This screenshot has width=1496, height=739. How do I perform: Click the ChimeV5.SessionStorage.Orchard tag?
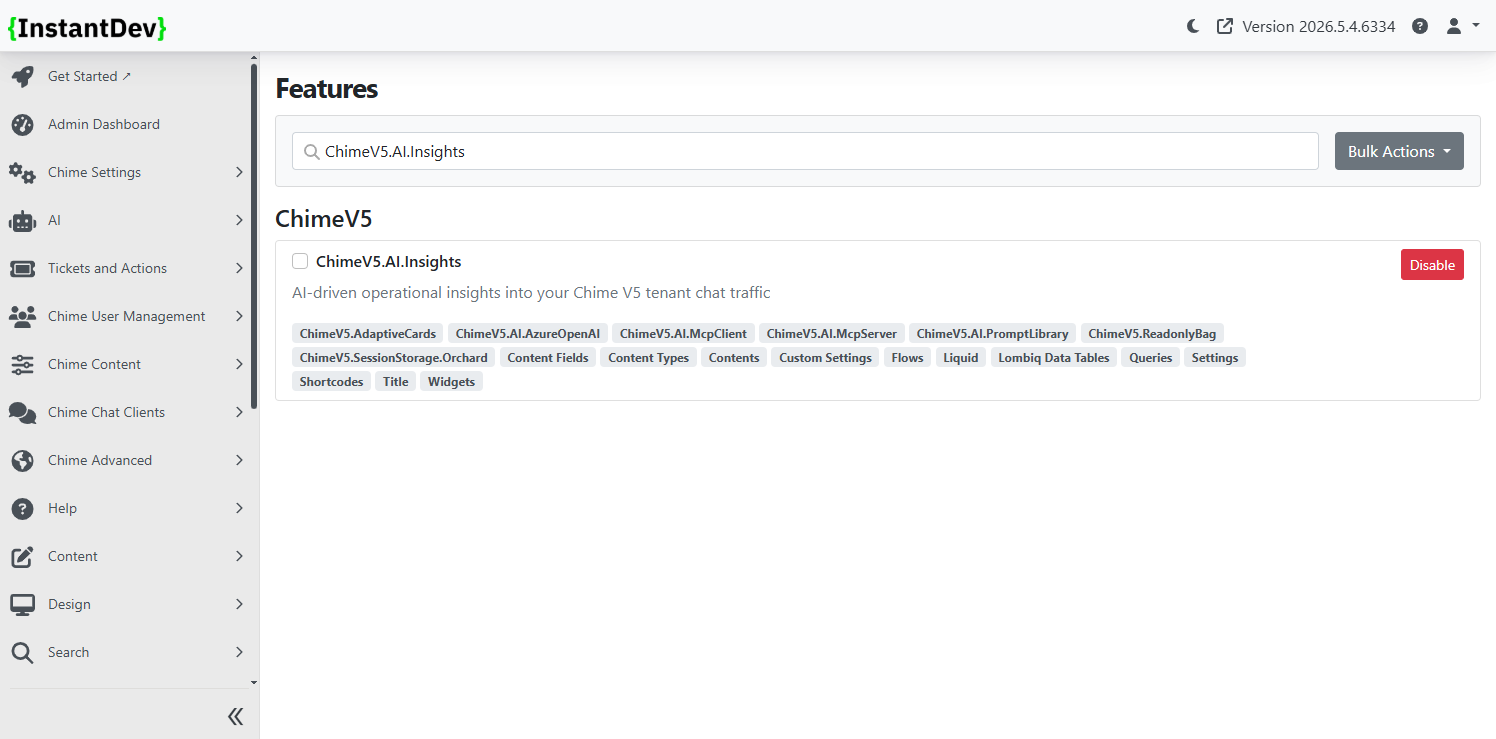(394, 357)
